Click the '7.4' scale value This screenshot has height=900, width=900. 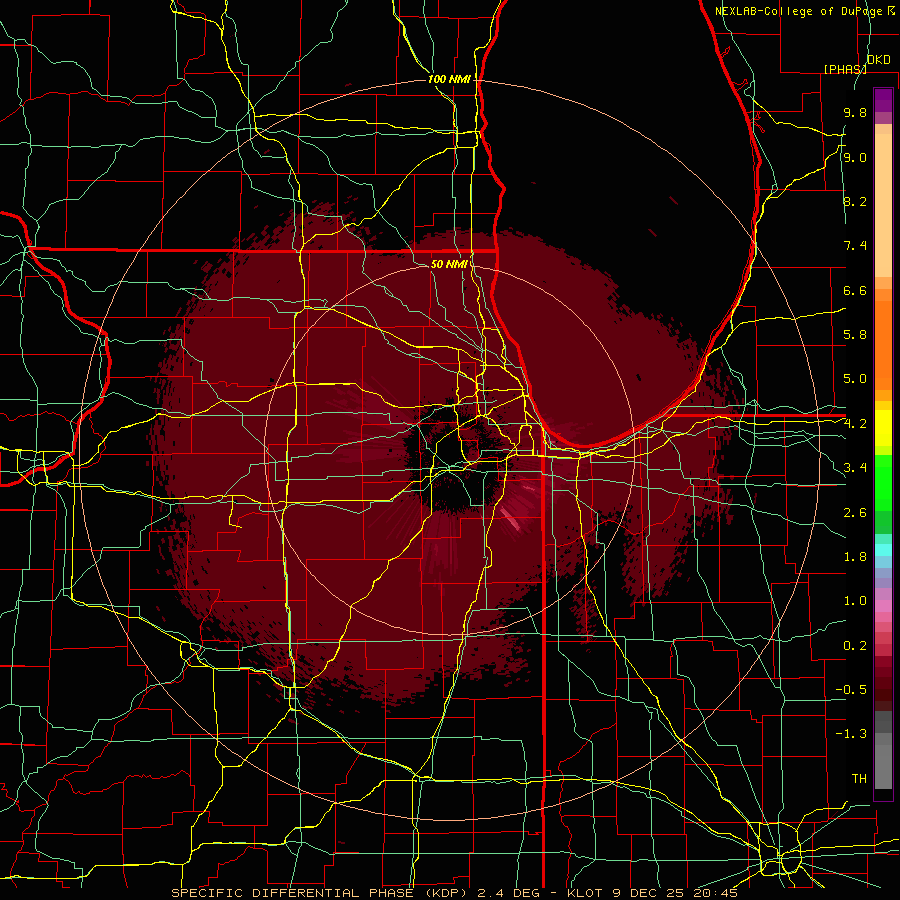tap(855, 246)
